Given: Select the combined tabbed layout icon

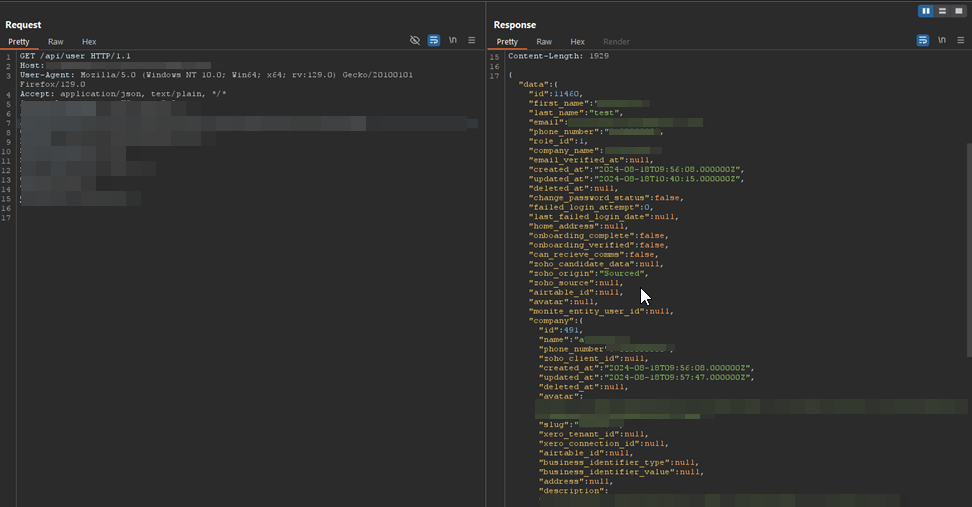Looking at the screenshot, I should pyautogui.click(x=958, y=11).
